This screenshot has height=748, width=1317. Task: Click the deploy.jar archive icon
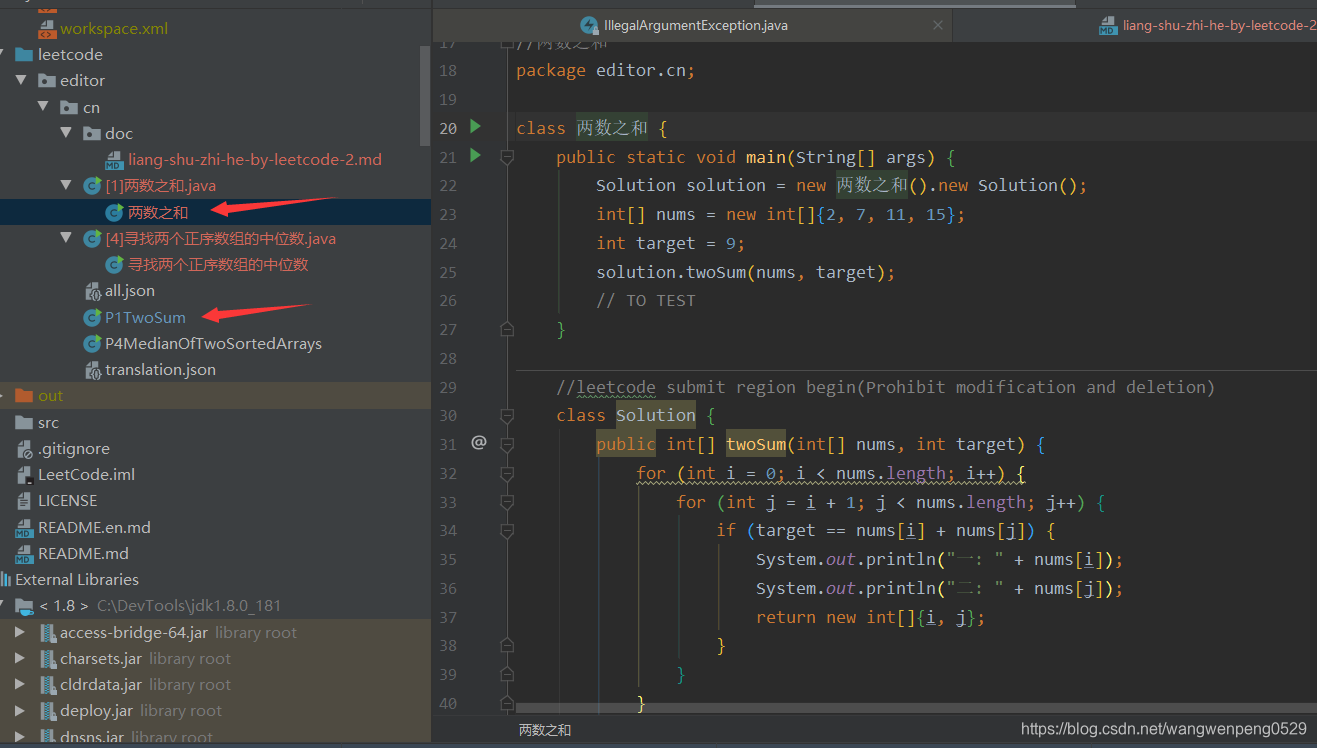(x=47, y=711)
